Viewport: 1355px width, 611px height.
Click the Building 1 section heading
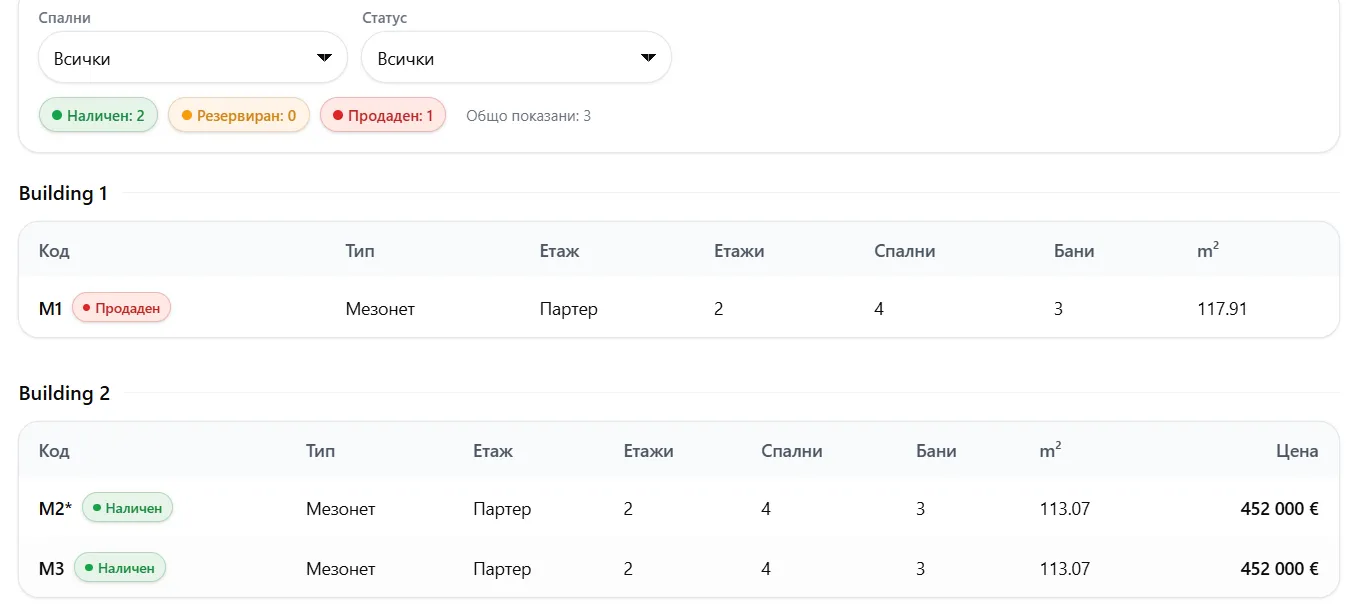tap(63, 193)
